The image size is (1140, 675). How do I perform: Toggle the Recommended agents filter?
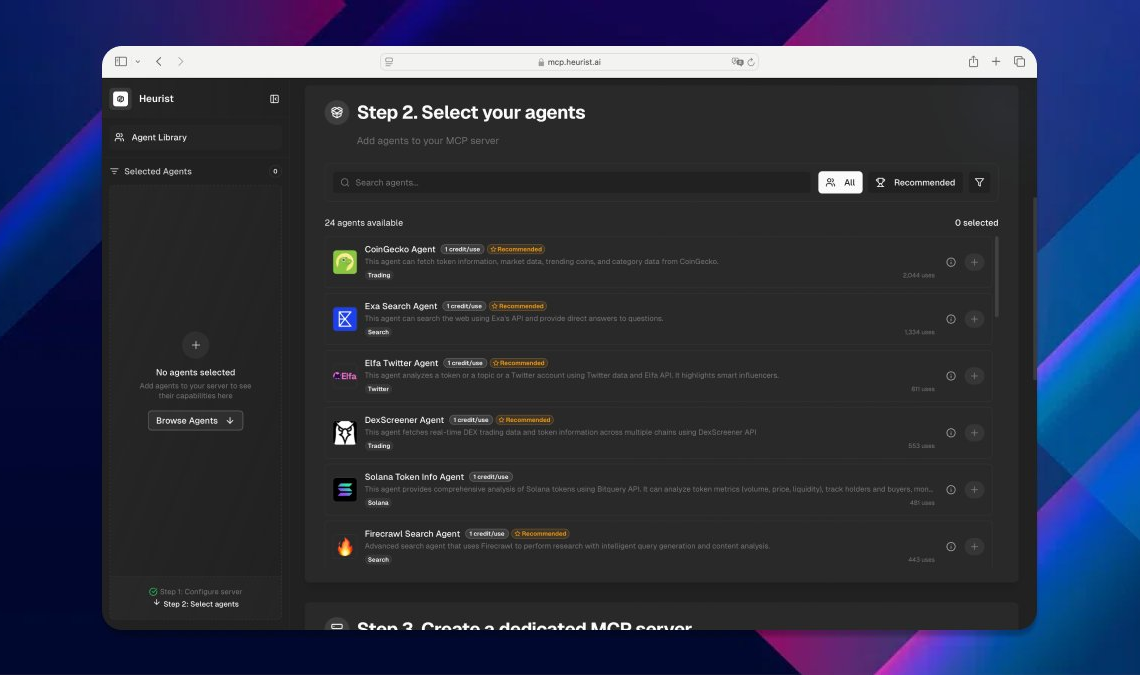[x=915, y=183]
